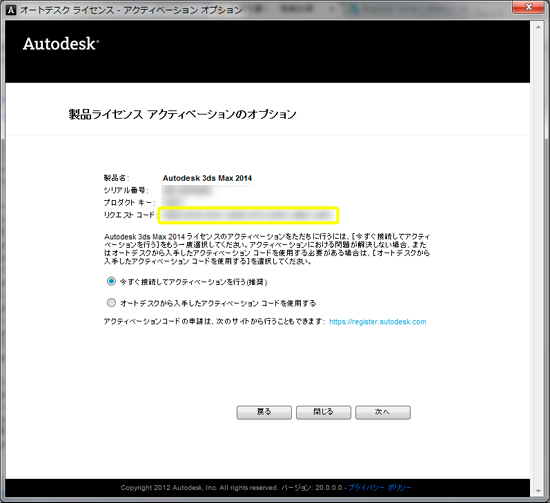Click the リクエスト コード label
The height and width of the screenshot is (503, 550).
pos(129,215)
